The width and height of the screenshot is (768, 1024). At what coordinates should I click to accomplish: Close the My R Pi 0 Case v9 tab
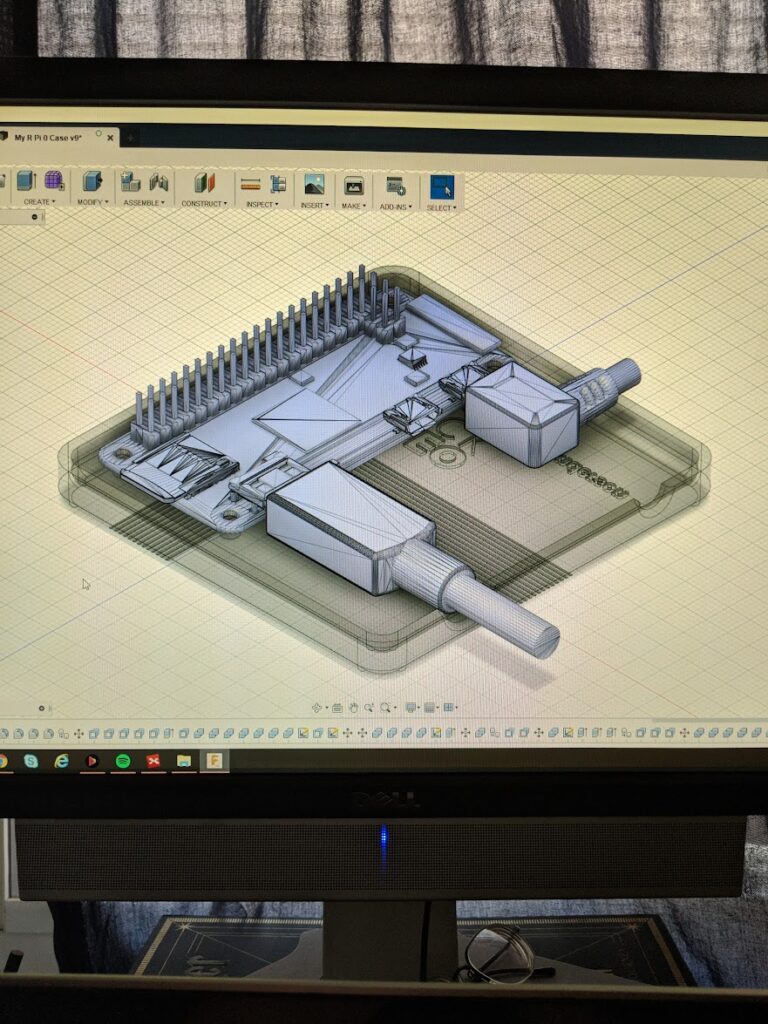(110, 138)
